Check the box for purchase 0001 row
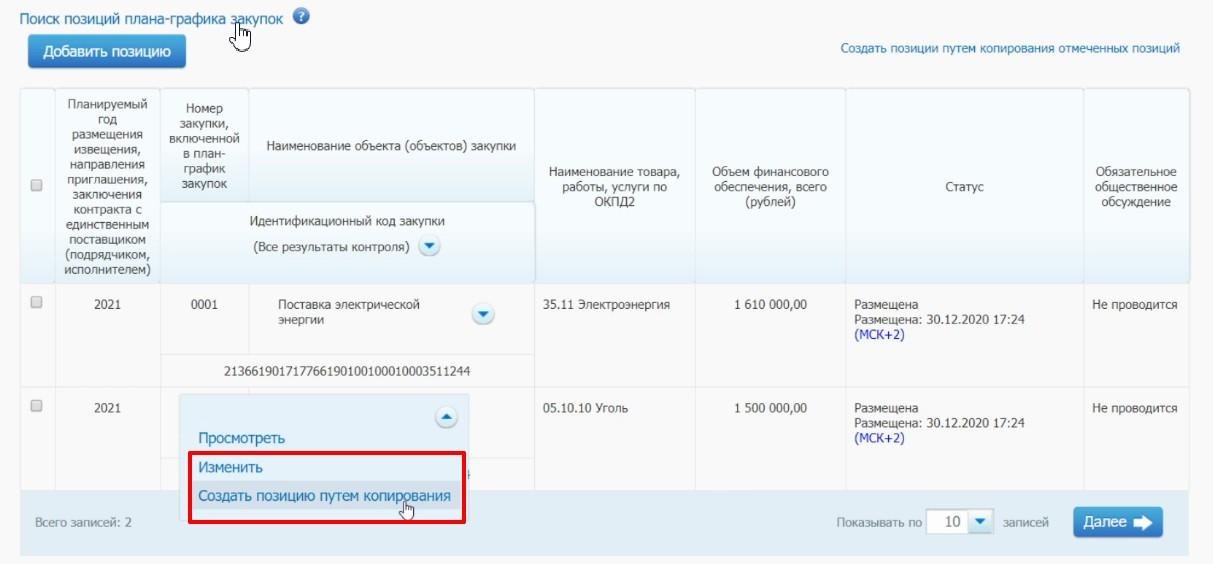This screenshot has height=564, width=1213. tap(37, 303)
